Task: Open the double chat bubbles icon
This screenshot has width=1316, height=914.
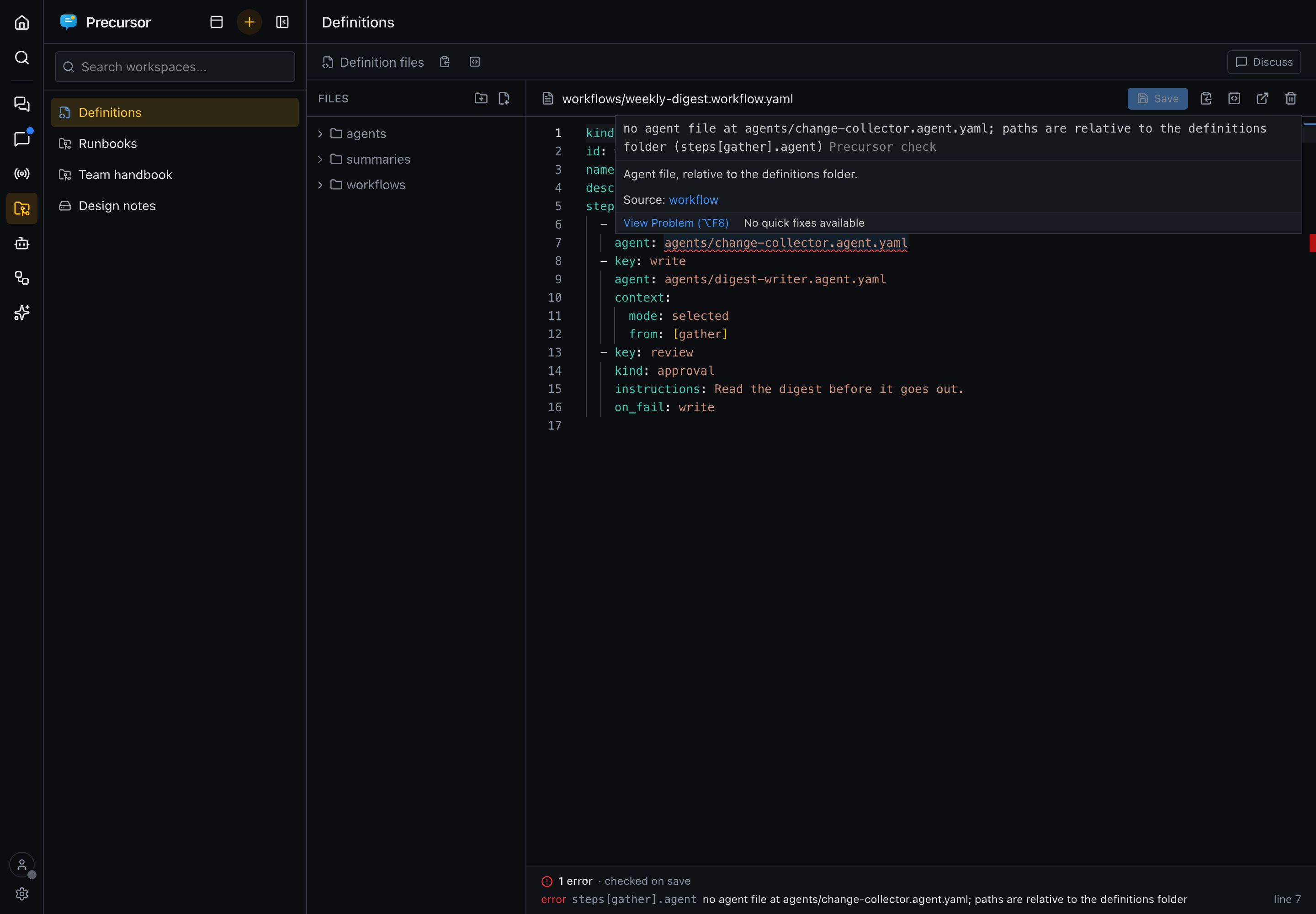Action: click(x=22, y=104)
